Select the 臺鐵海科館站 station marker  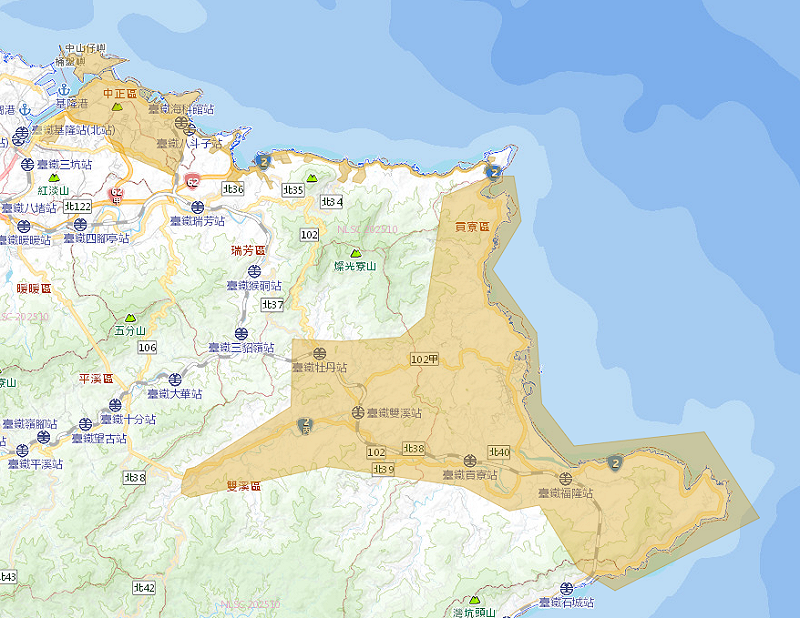tap(181, 122)
